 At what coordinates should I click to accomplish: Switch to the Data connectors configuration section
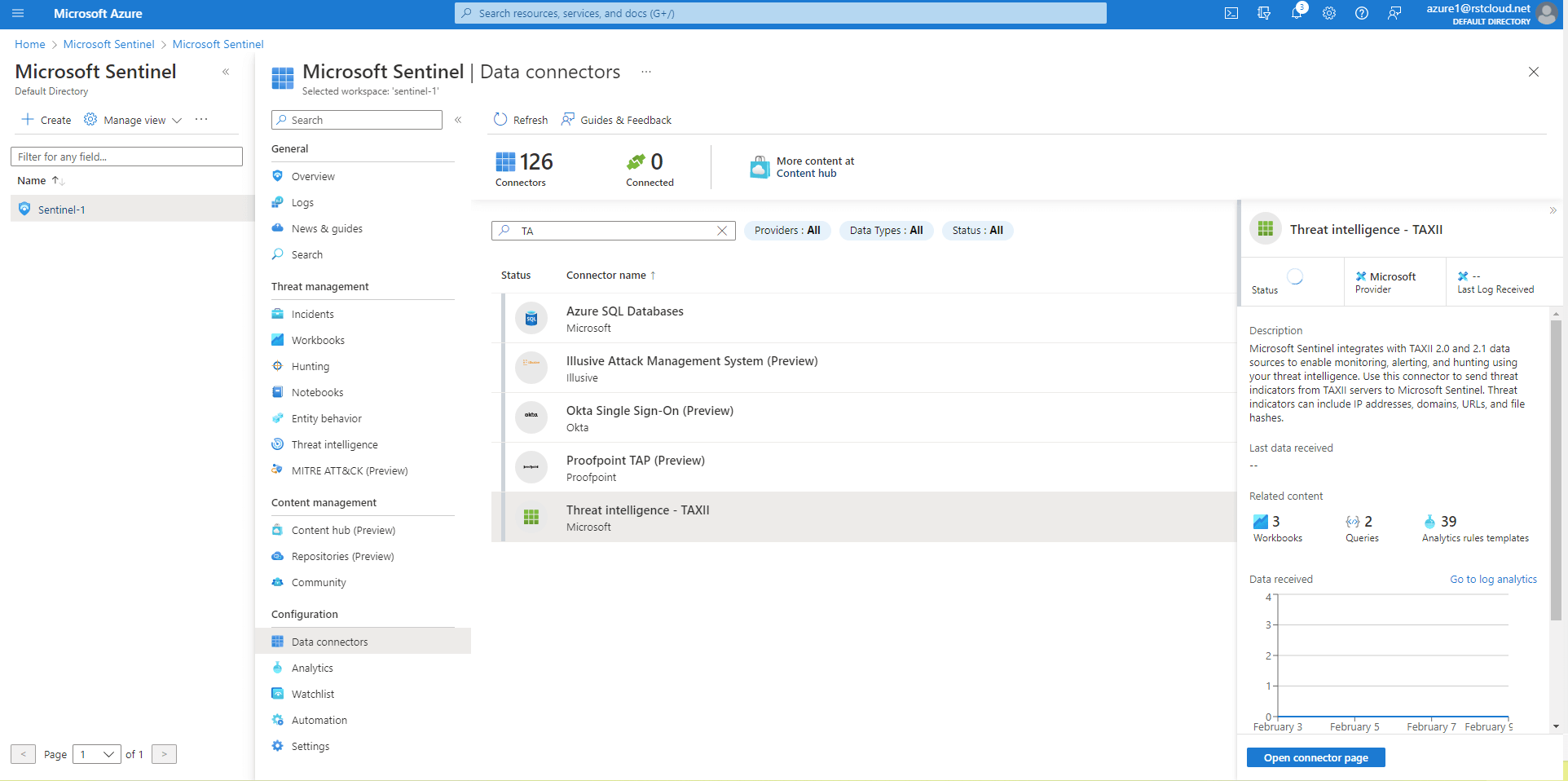click(x=328, y=641)
